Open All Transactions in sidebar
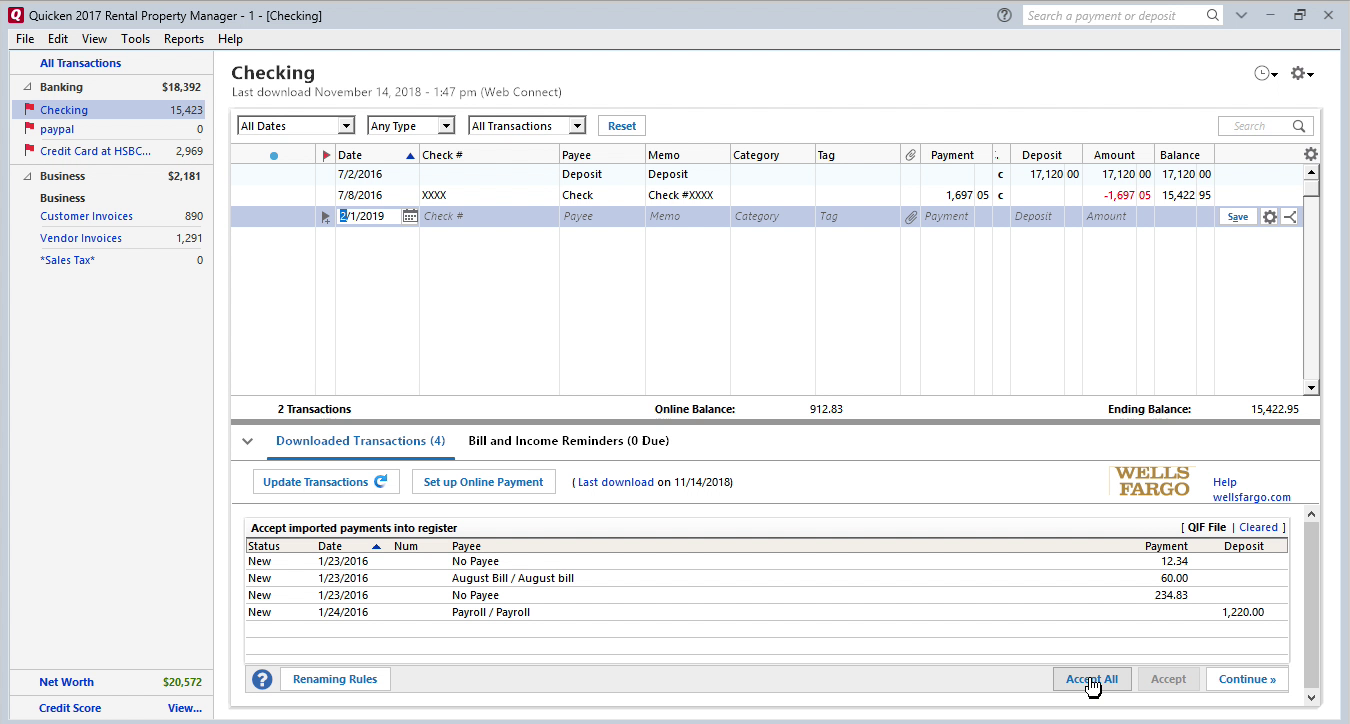Screen dimensions: 1350x724 coord(80,63)
